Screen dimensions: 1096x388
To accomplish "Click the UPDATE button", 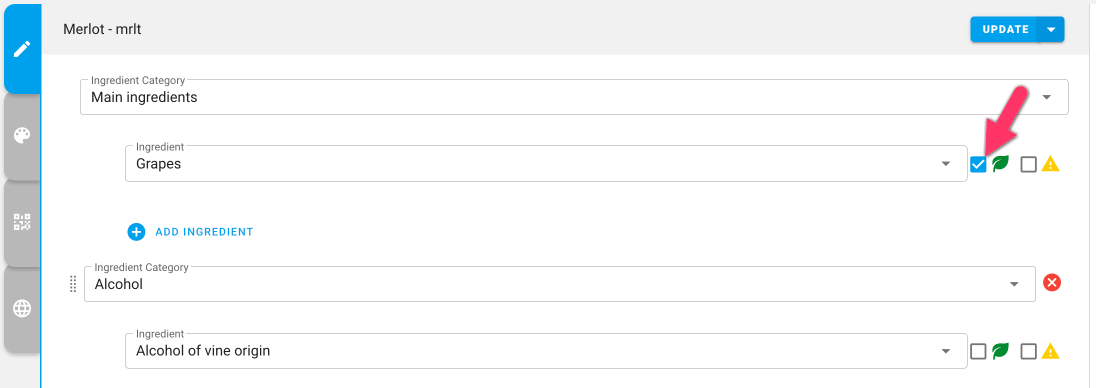I will tap(1005, 29).
